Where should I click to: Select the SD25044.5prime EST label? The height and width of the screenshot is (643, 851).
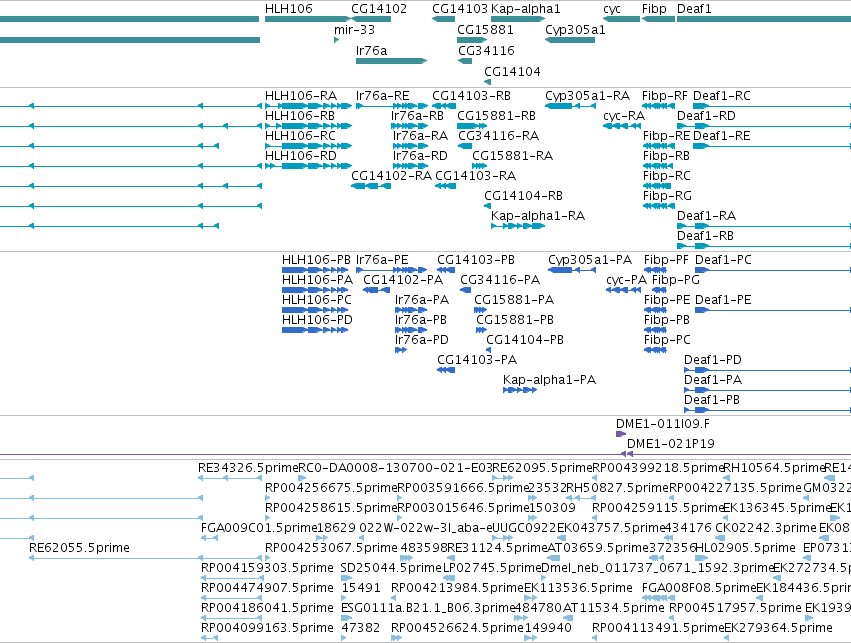click(391, 568)
